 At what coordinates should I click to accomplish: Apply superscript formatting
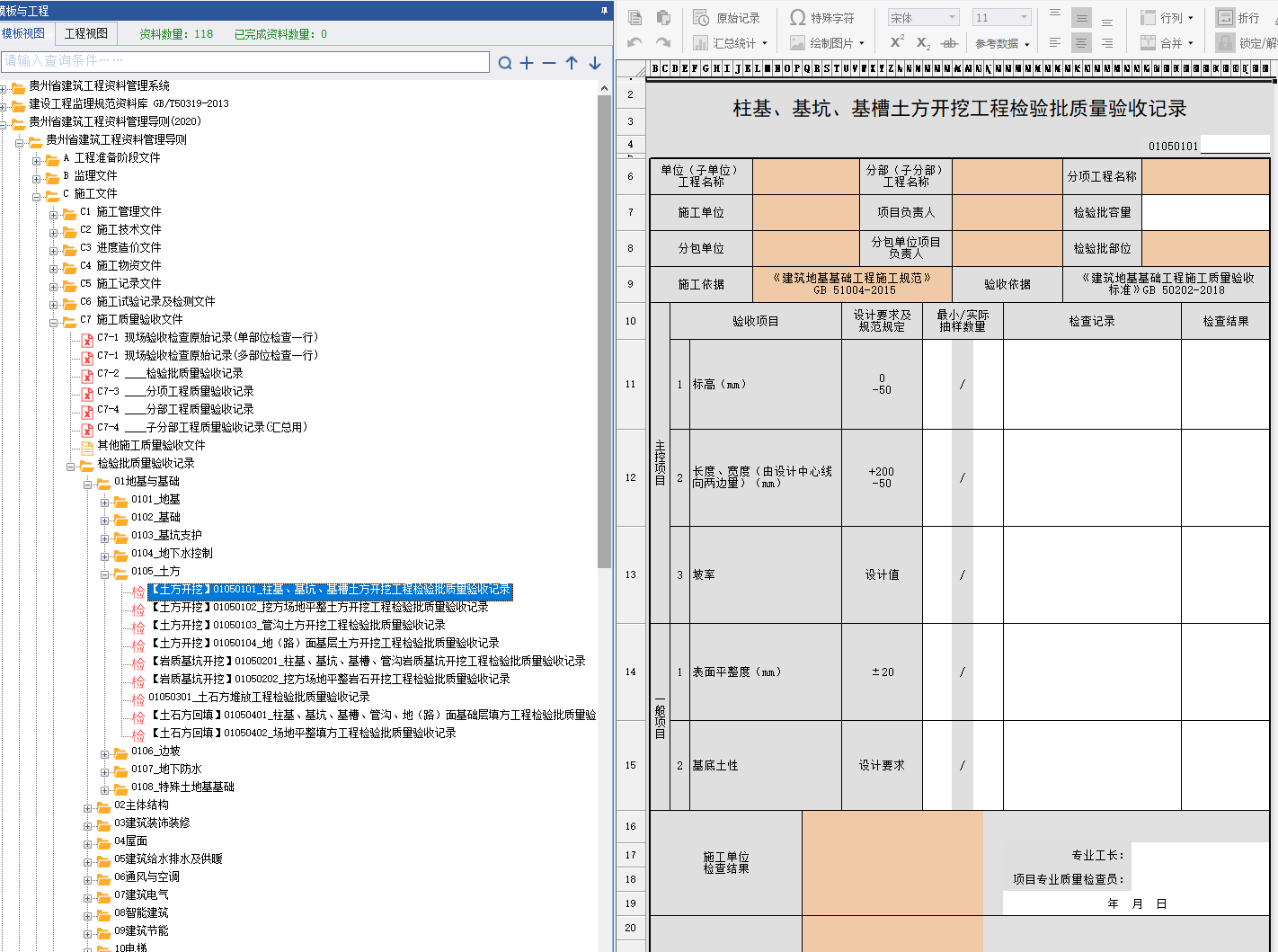[897, 42]
